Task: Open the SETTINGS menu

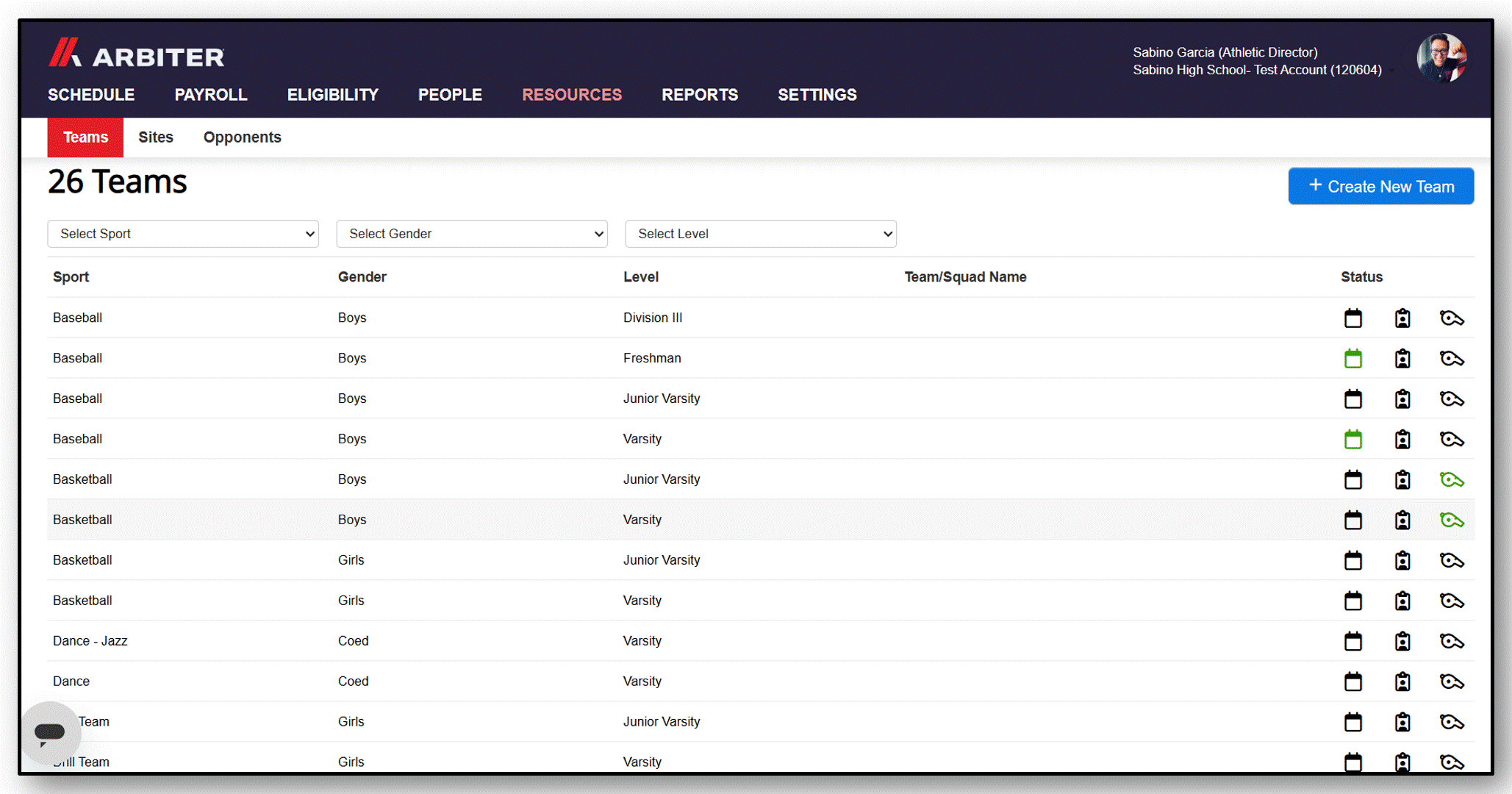Action: pyautogui.click(x=817, y=95)
